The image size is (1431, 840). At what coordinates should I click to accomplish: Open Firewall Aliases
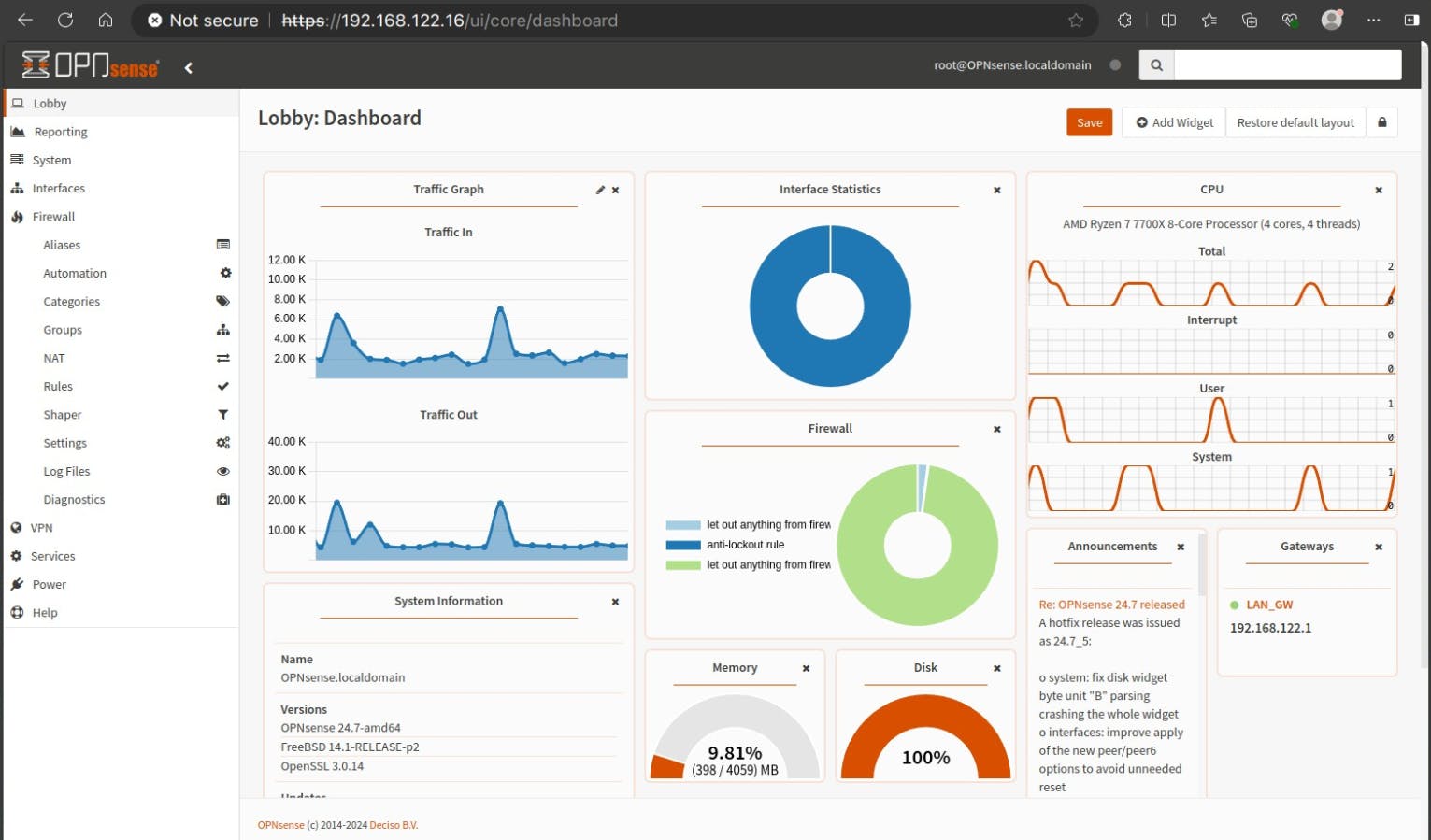coord(122,245)
